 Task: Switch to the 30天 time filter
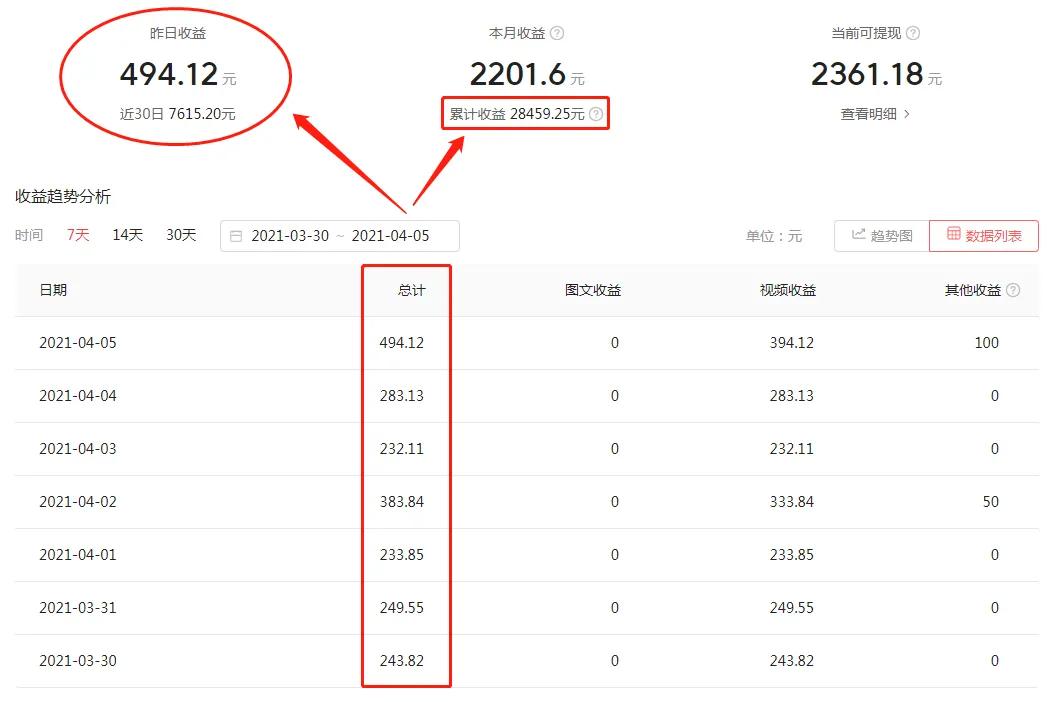coord(180,235)
